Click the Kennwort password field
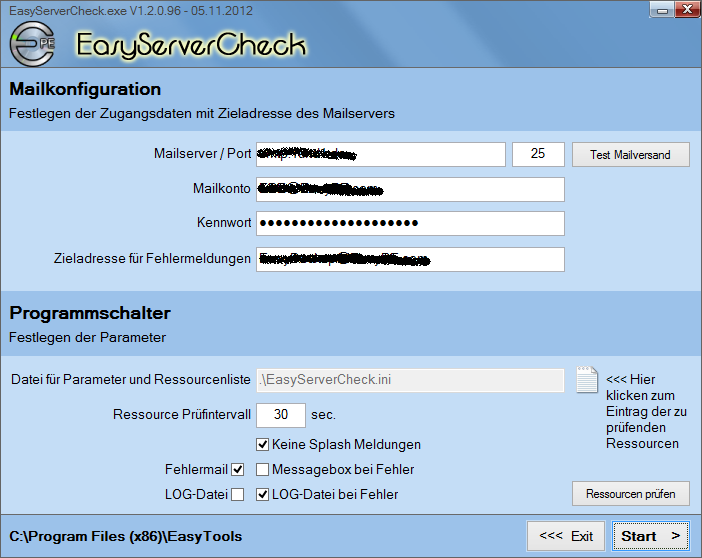 (x=410, y=223)
